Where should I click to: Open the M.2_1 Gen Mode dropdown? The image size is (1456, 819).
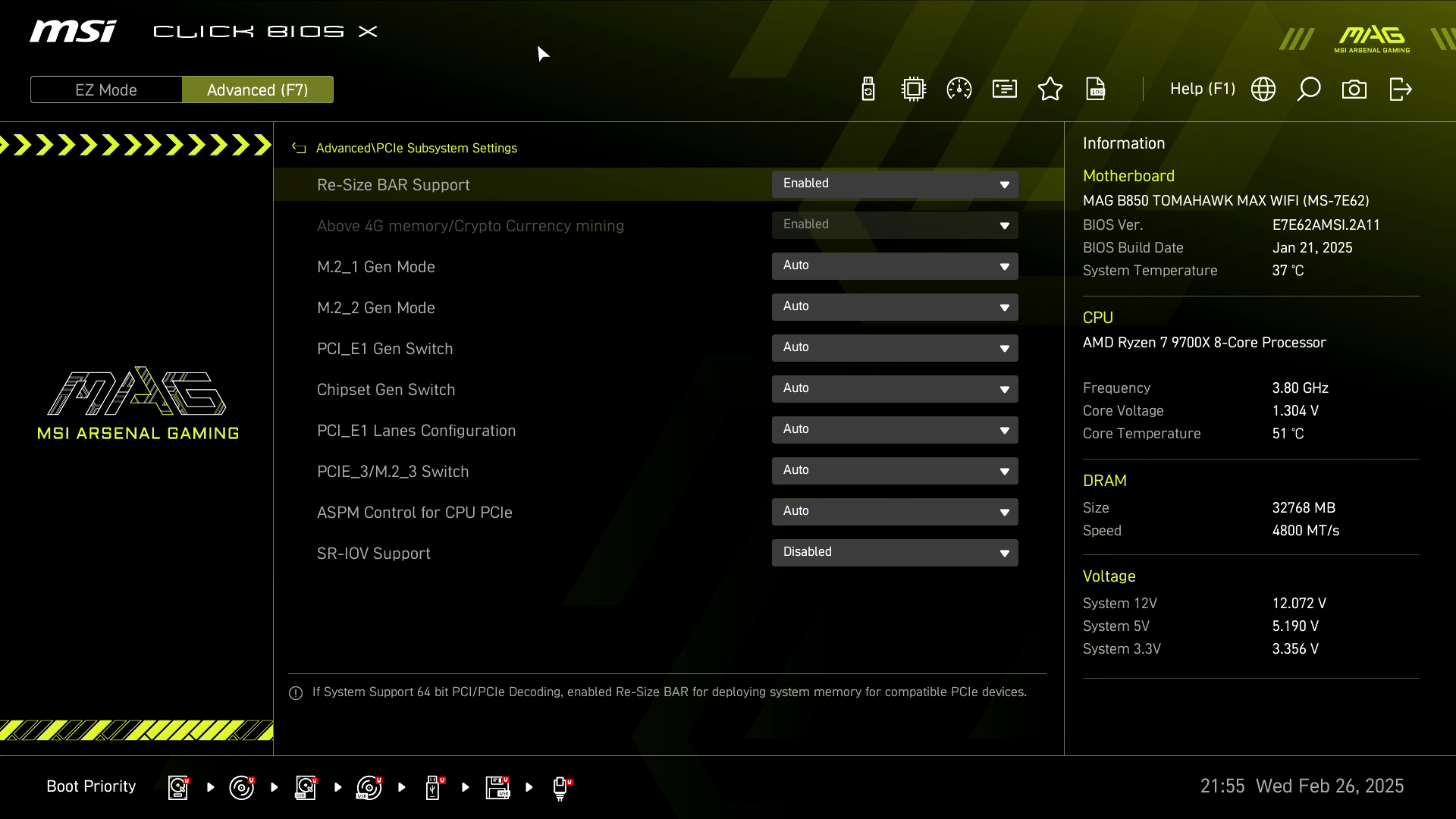[x=895, y=266]
